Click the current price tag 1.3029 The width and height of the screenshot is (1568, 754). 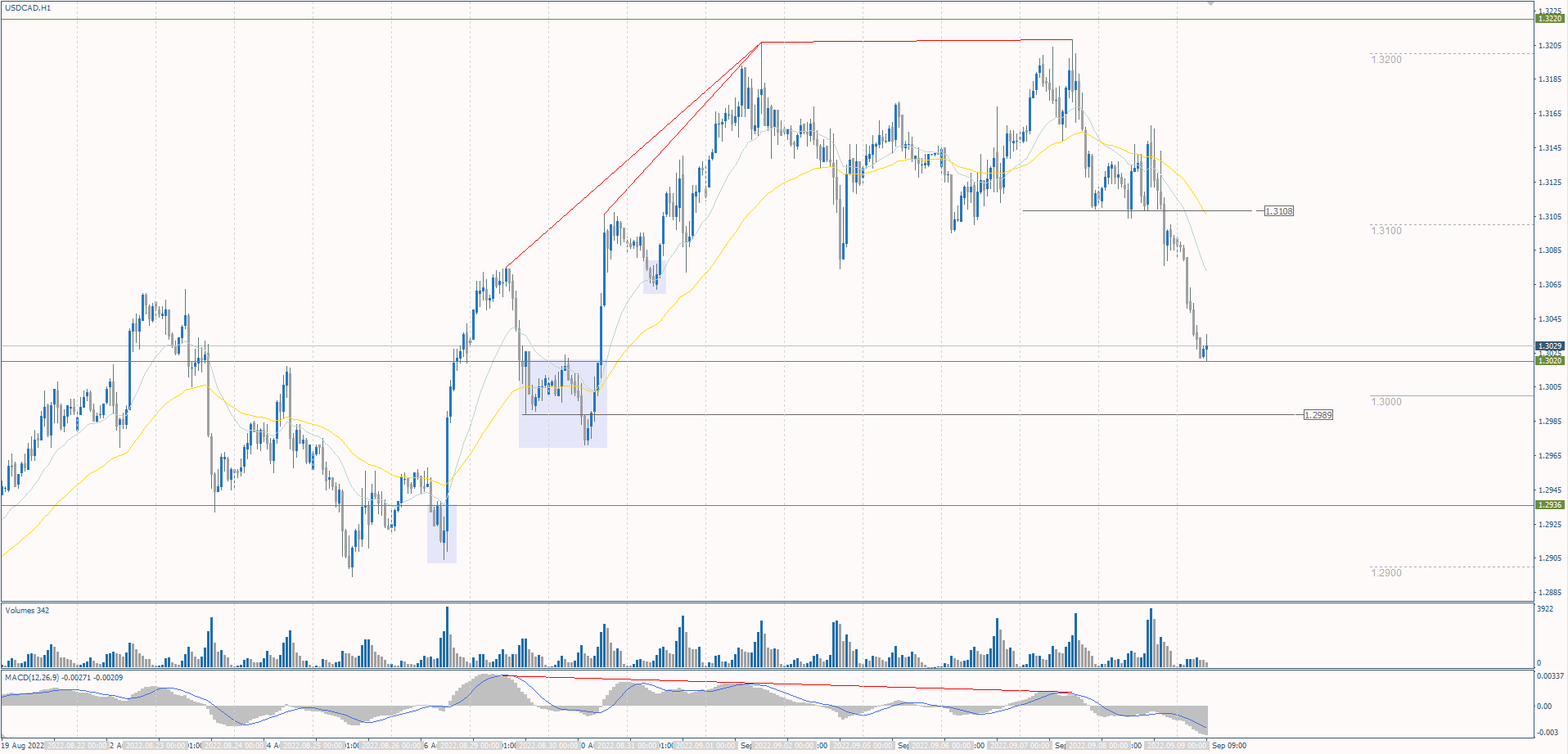coord(1550,346)
